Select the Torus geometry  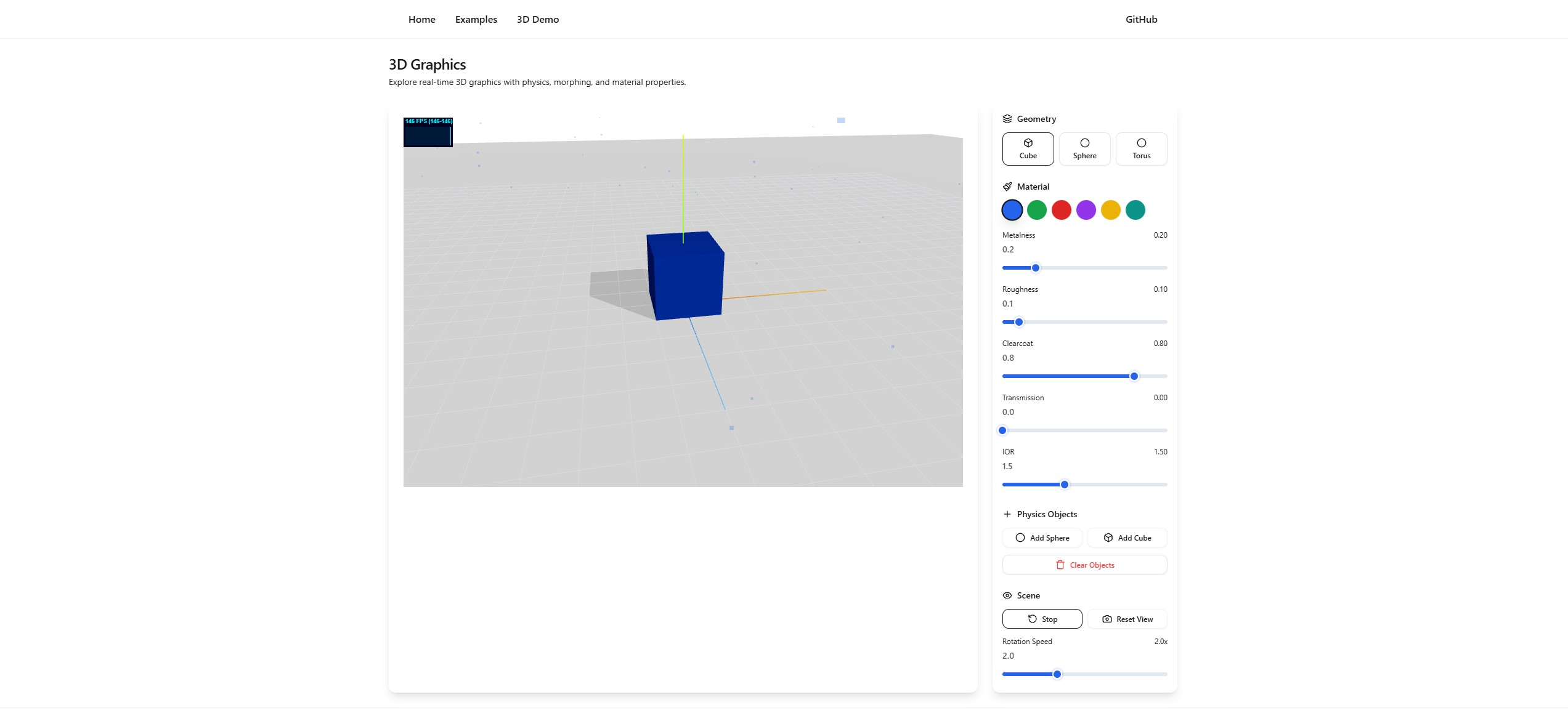tap(1141, 148)
